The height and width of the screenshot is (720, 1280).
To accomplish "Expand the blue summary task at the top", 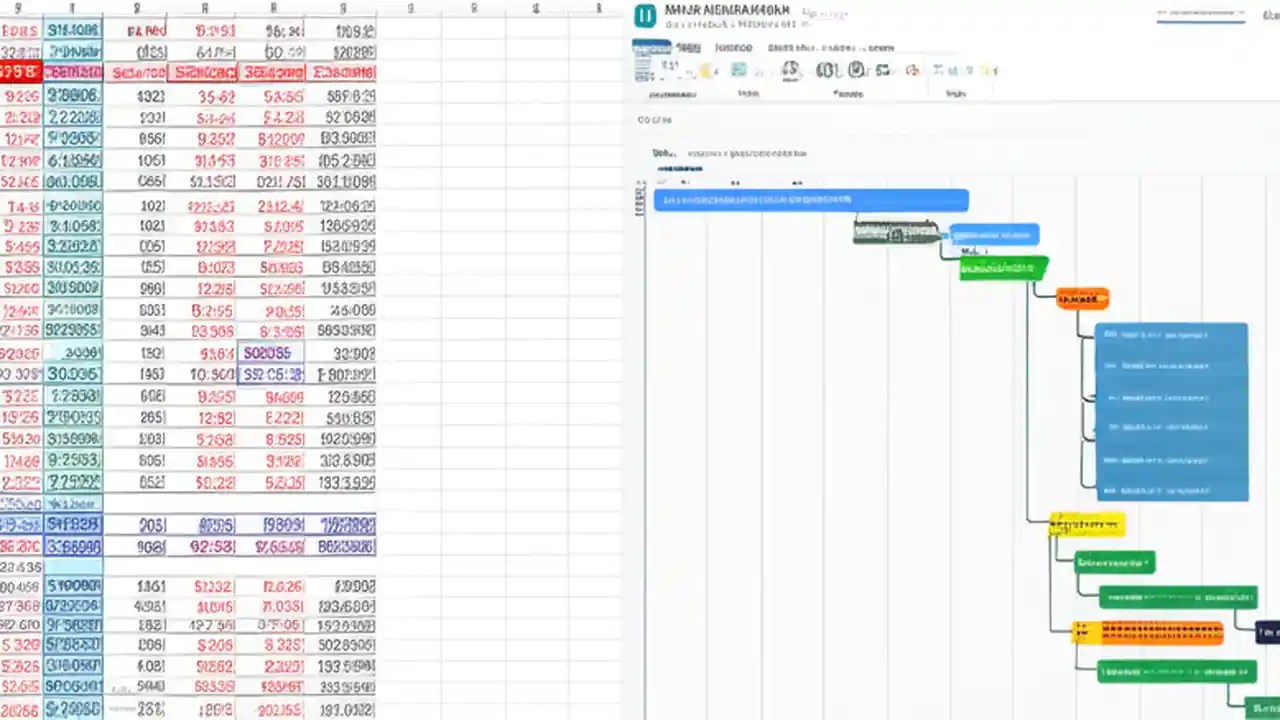I will (811, 199).
